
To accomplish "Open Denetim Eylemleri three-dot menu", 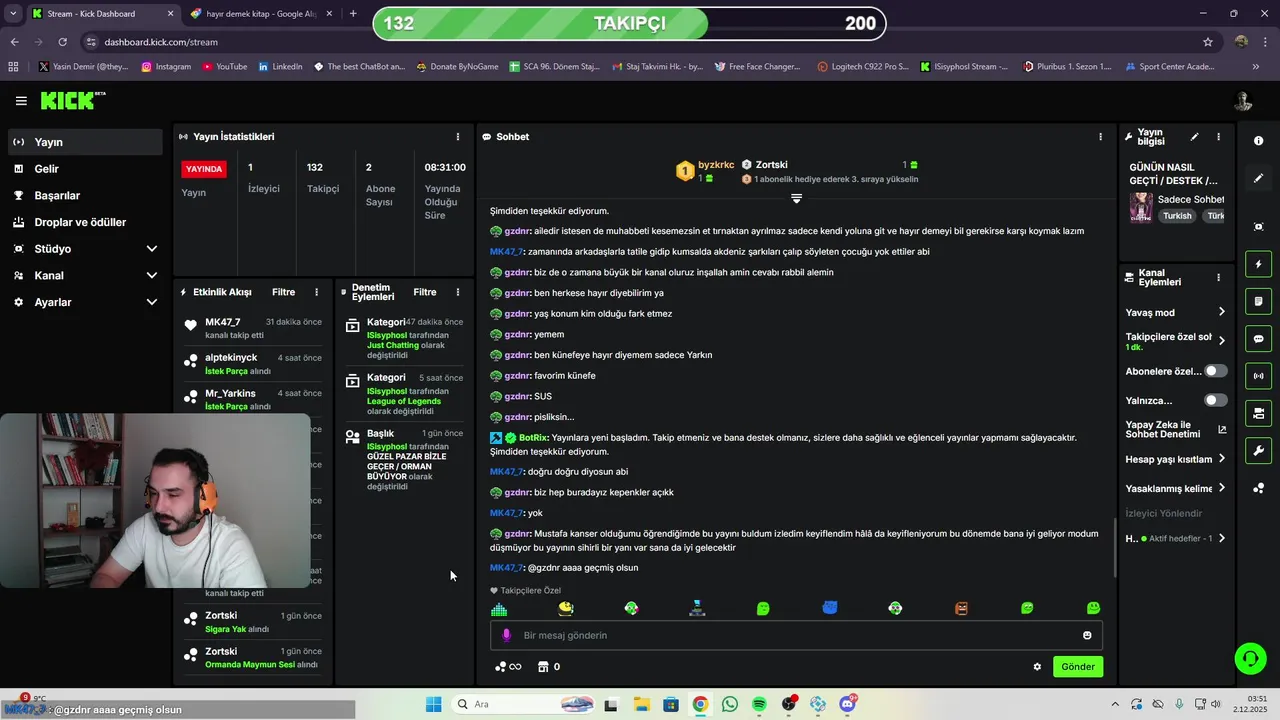I will tap(458, 292).
